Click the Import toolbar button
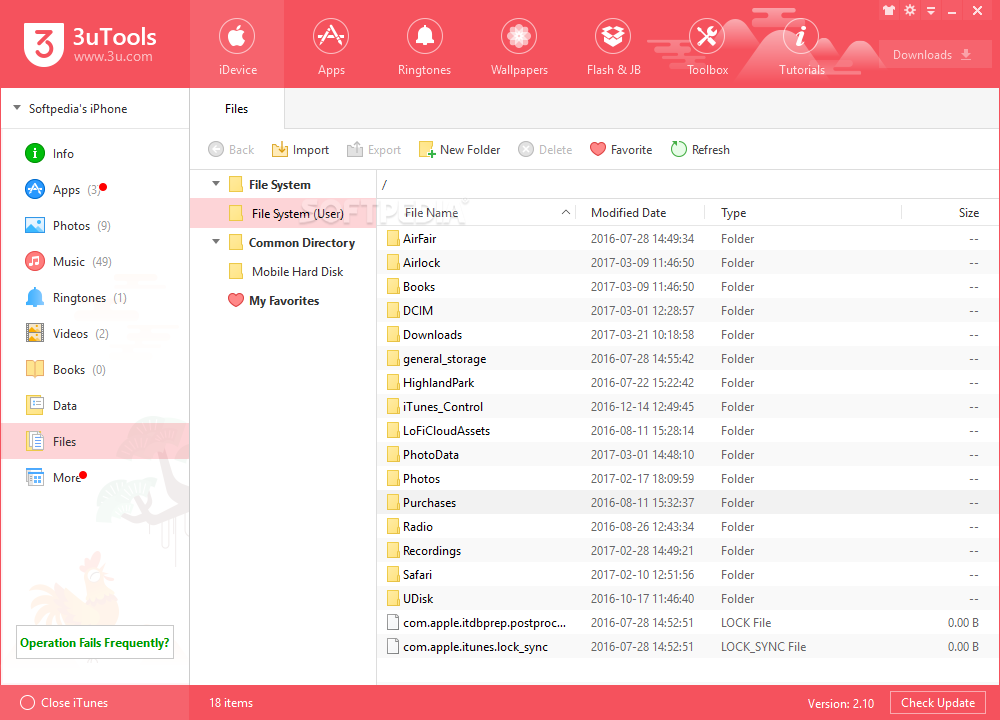Image resolution: width=1000 pixels, height=720 pixels. 300,150
